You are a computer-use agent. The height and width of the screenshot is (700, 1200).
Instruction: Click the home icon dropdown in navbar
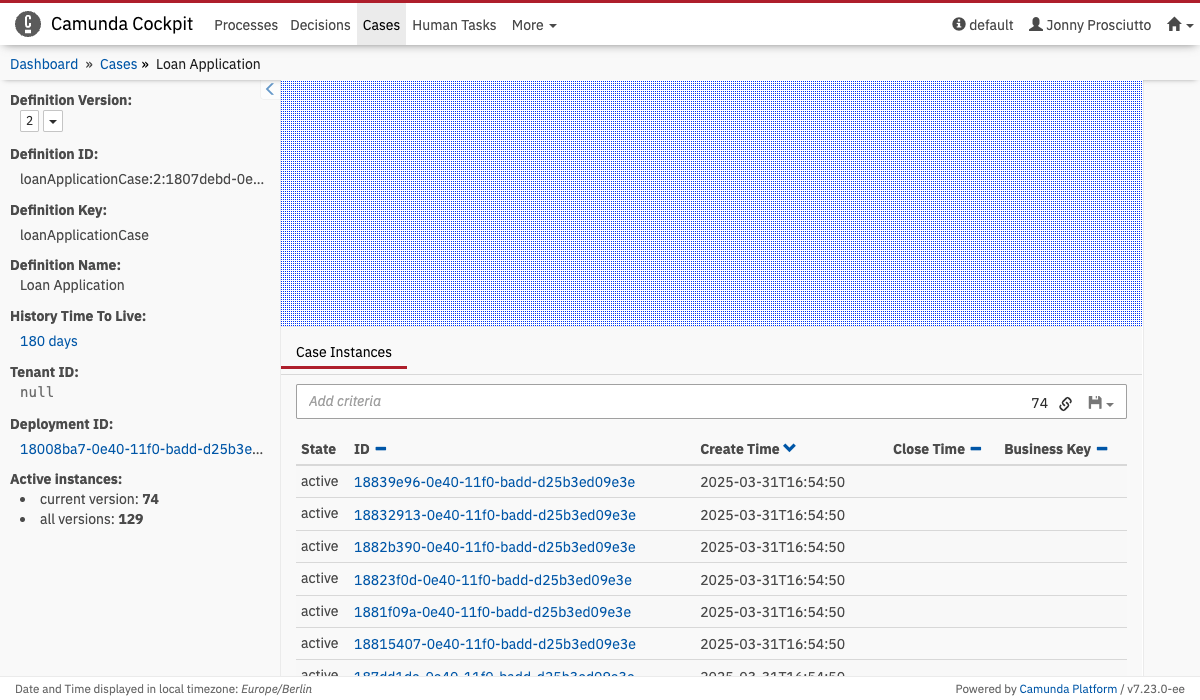pyautogui.click(x=1180, y=25)
